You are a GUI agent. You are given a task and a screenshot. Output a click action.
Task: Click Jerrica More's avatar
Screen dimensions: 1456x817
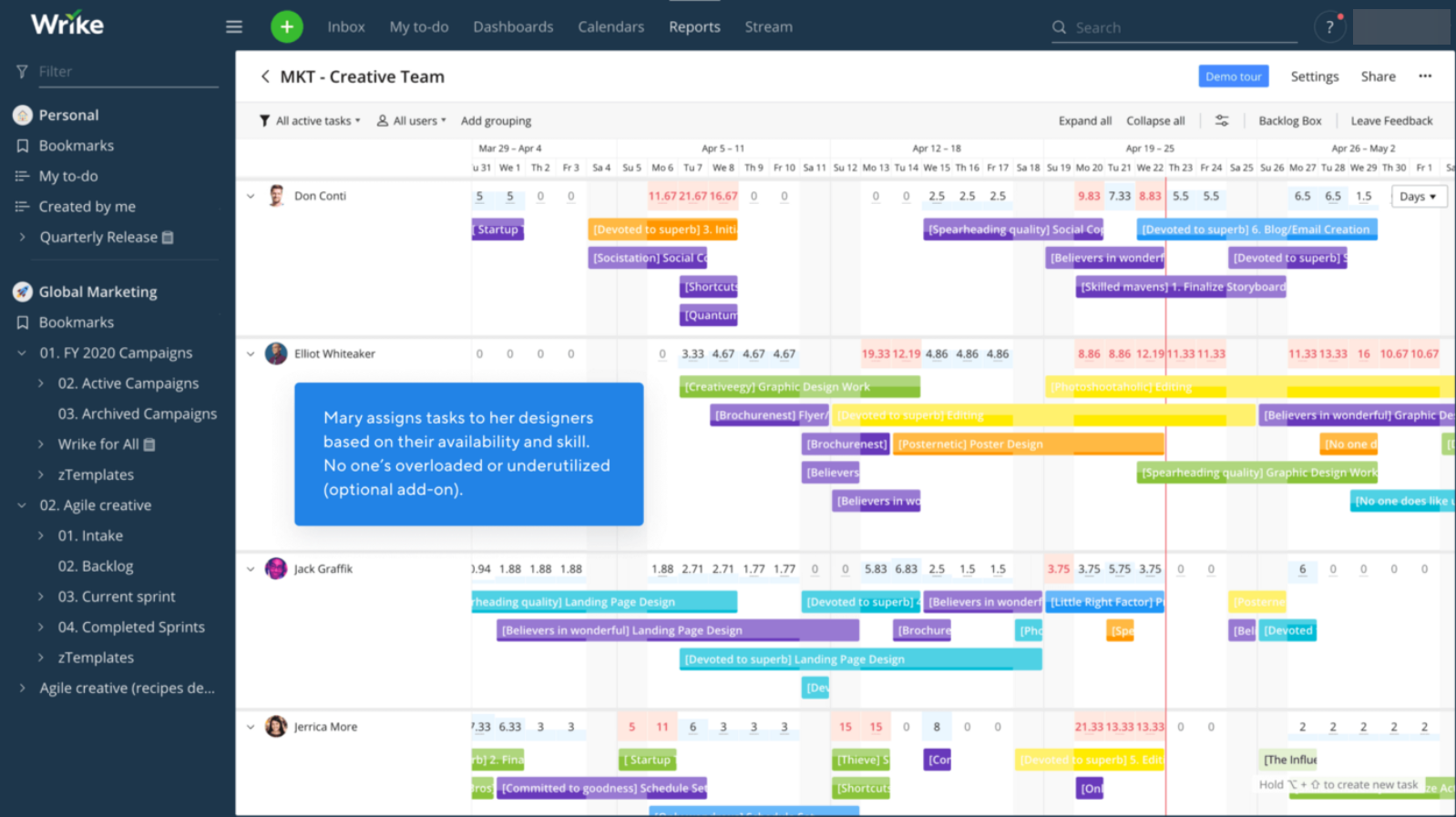point(276,727)
